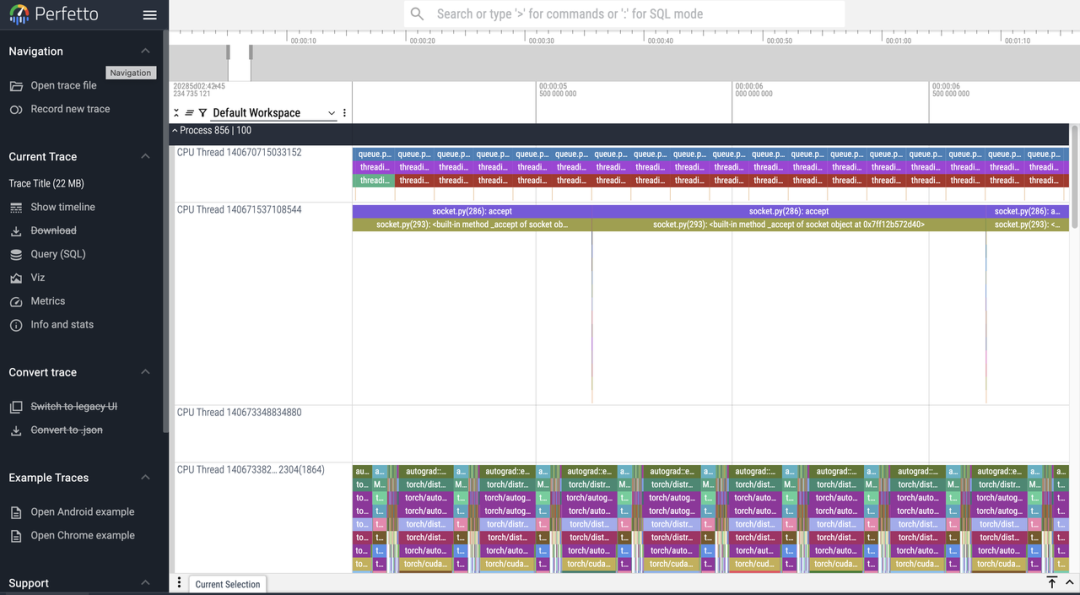Screen dimensions: 1080x595
Task: Open Chrome example trace
Action: coord(82,535)
